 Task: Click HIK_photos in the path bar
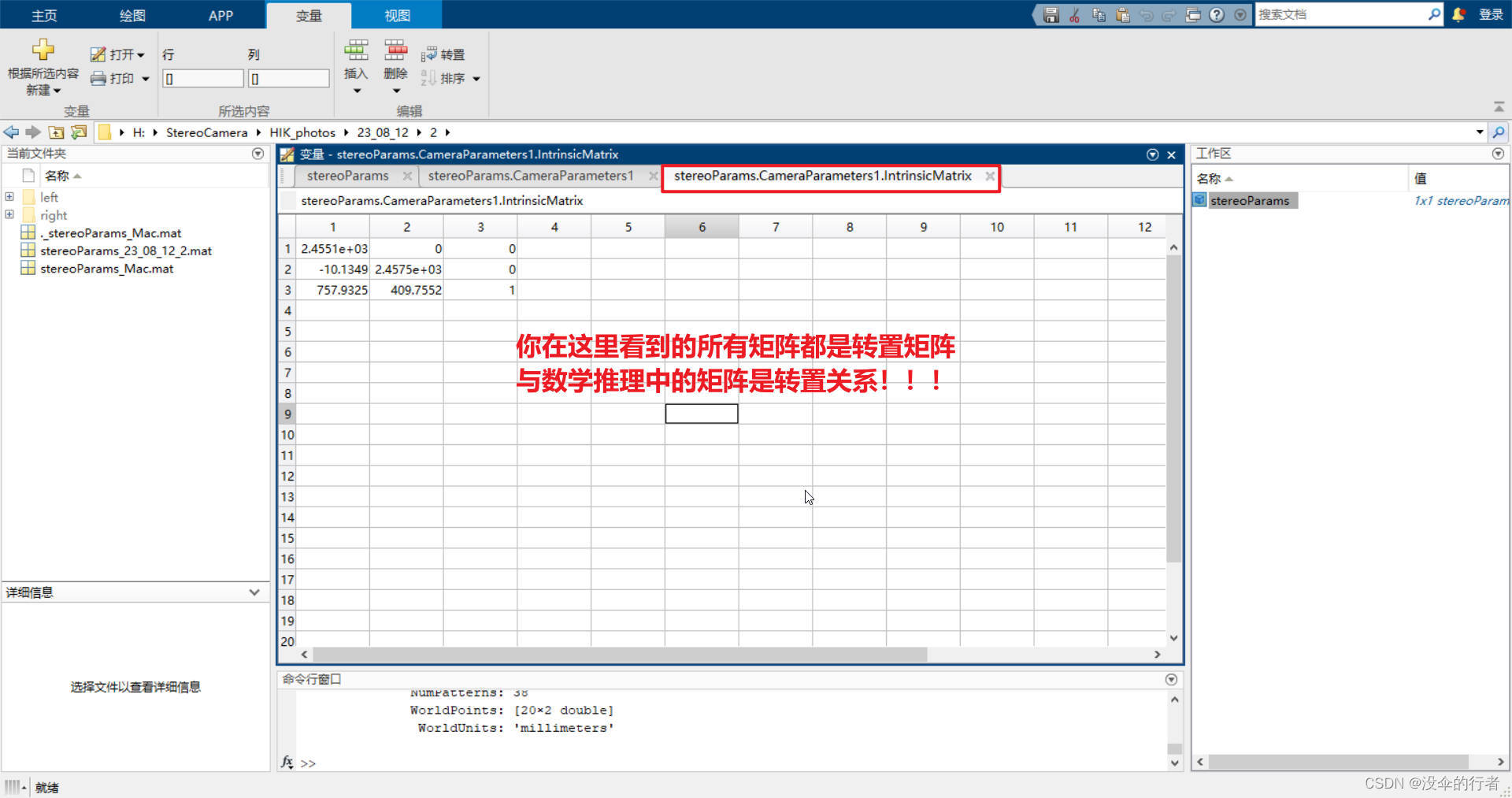(302, 132)
